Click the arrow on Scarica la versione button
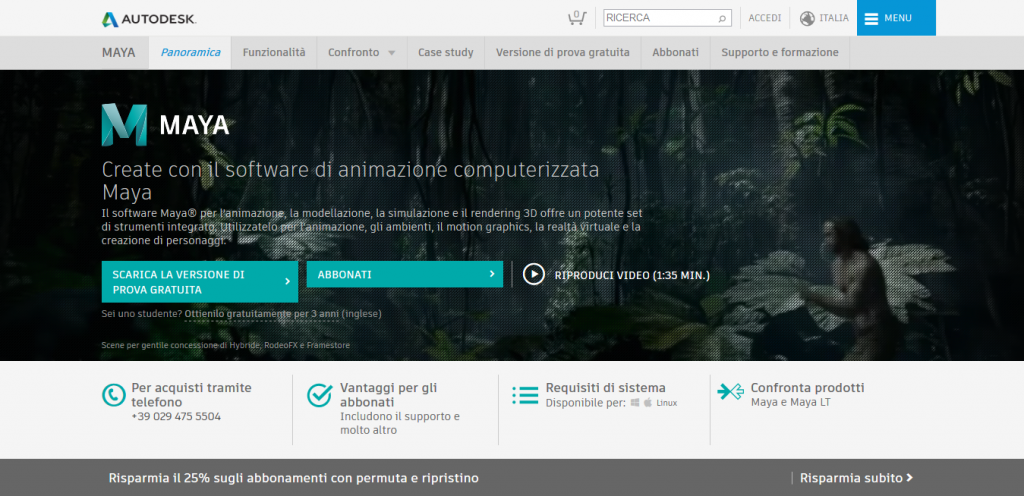This screenshot has height=496, width=1024. pyautogui.click(x=287, y=281)
